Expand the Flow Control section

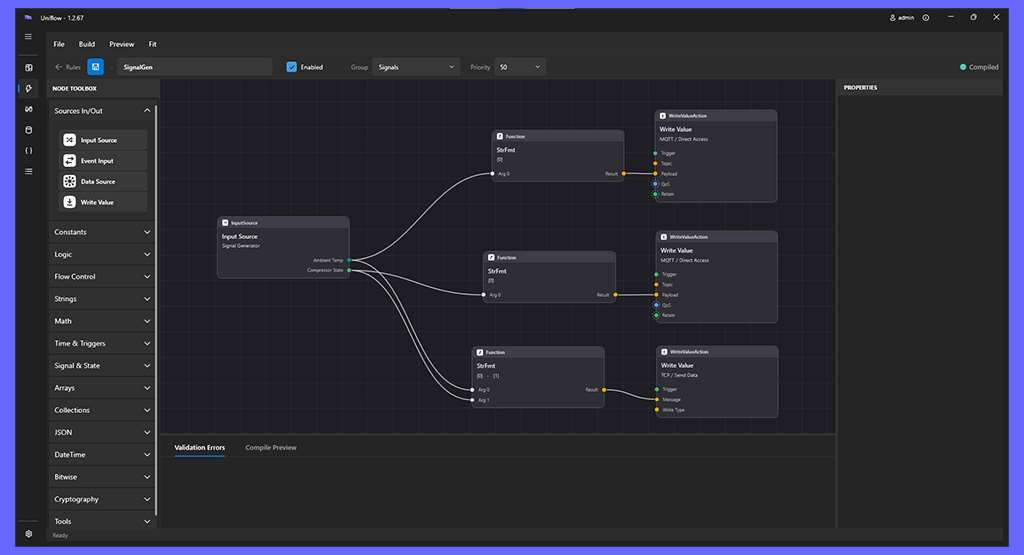(101, 276)
